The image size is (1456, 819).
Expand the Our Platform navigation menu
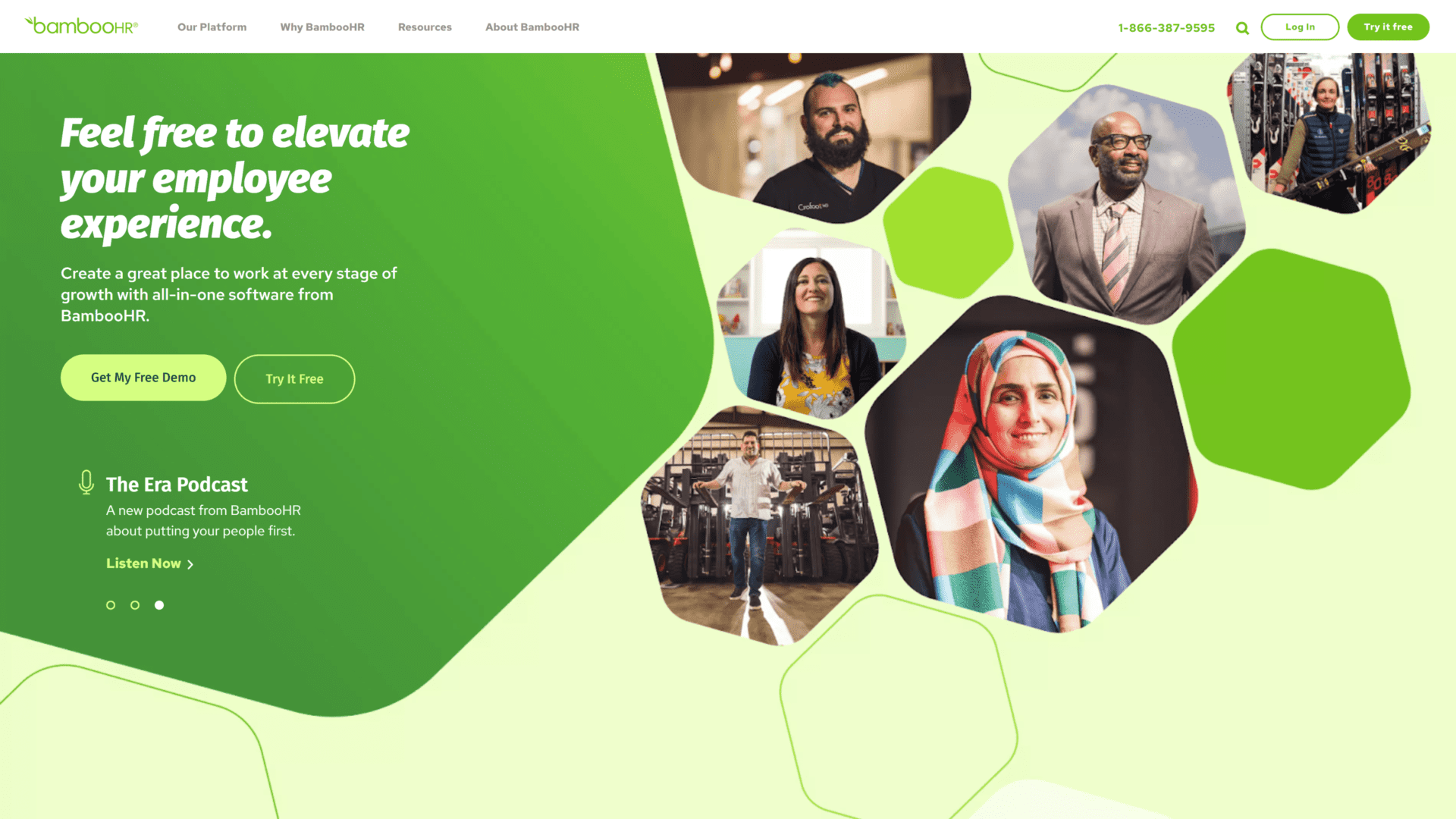click(211, 26)
